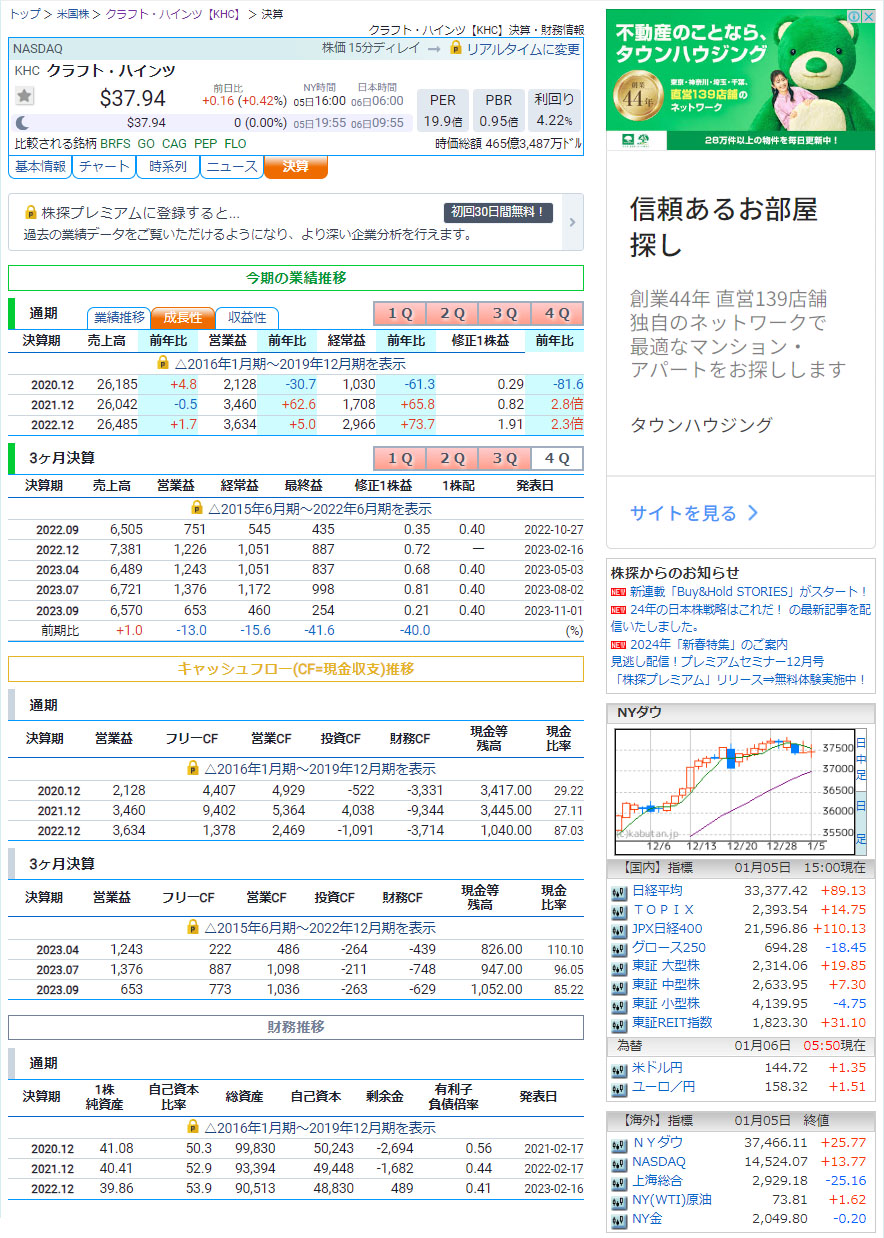Click chart icon next to NASDAQ index
The height and width of the screenshot is (1238, 884).
pos(619,1162)
